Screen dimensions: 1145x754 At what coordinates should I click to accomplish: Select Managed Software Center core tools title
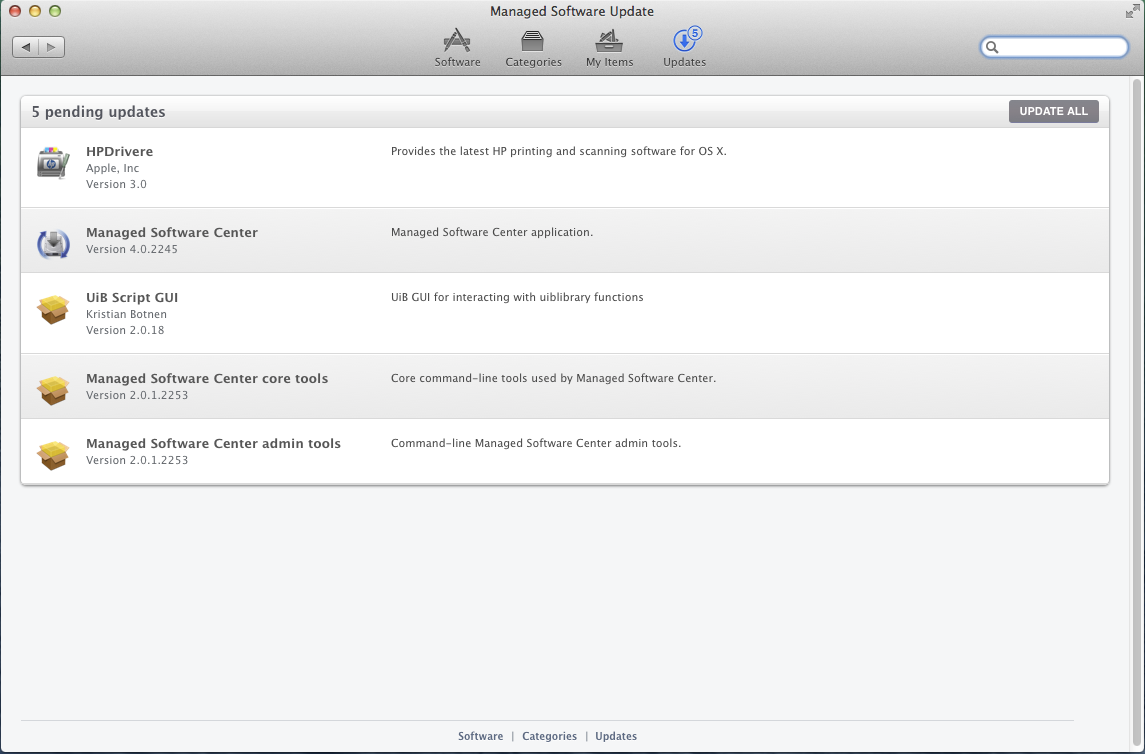207,379
